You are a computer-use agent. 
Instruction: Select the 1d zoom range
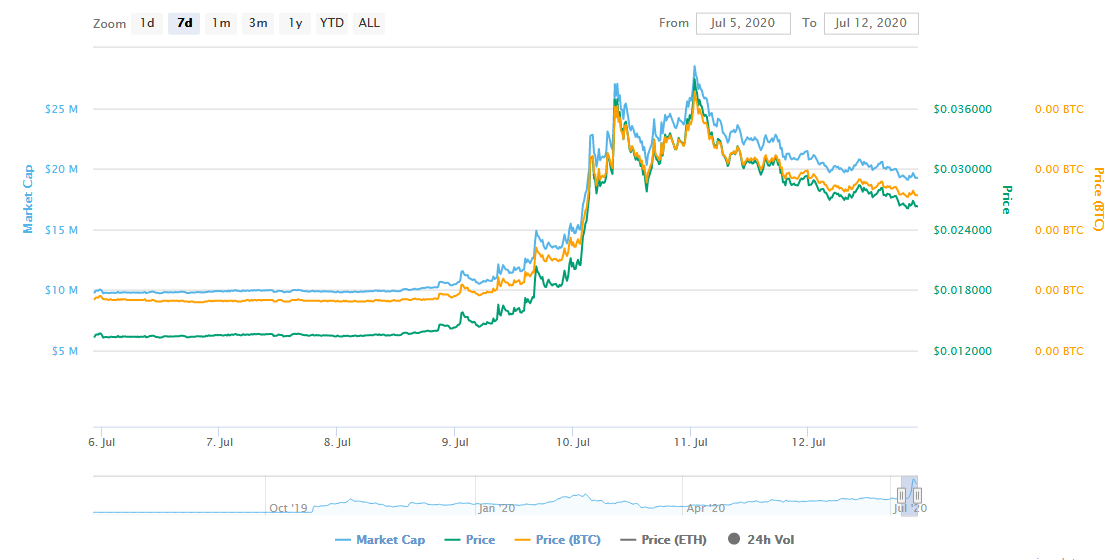tap(147, 23)
